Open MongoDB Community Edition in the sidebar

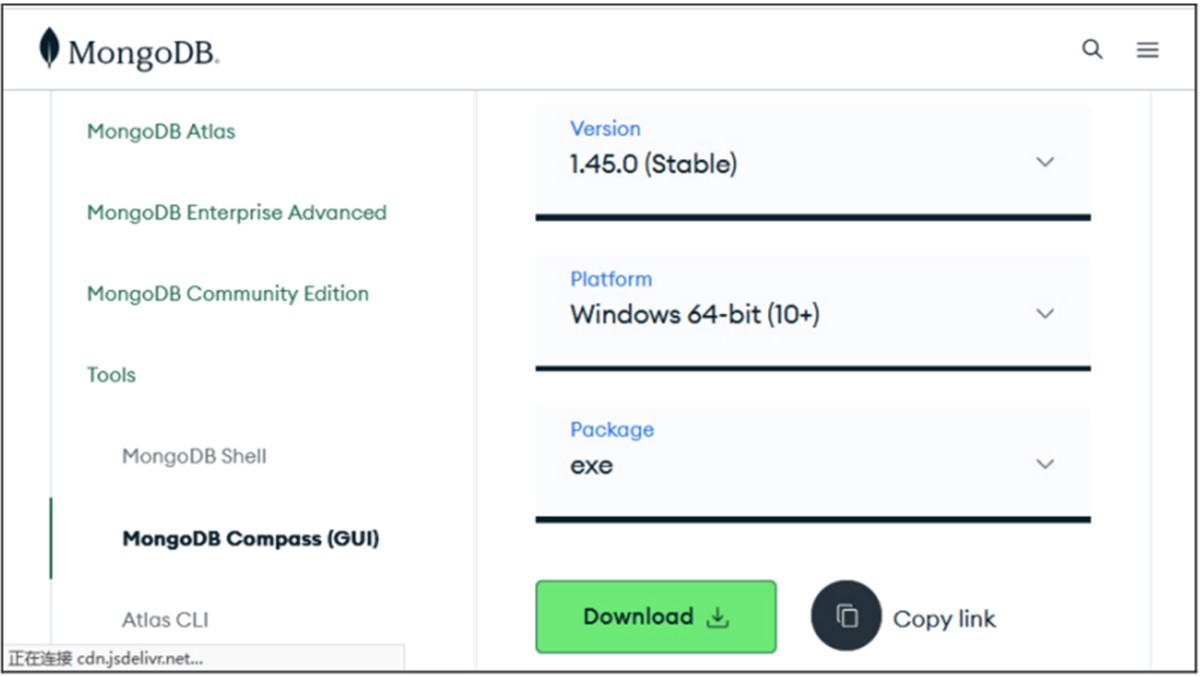228,293
